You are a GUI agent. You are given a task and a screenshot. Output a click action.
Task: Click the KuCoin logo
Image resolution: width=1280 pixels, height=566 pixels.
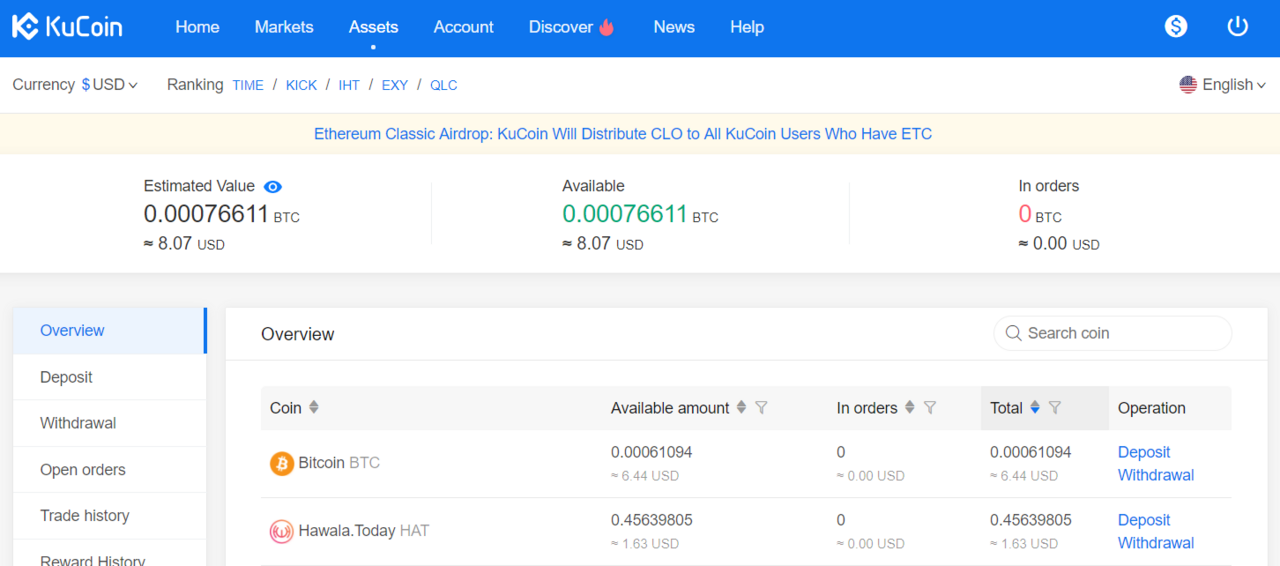pos(67,27)
